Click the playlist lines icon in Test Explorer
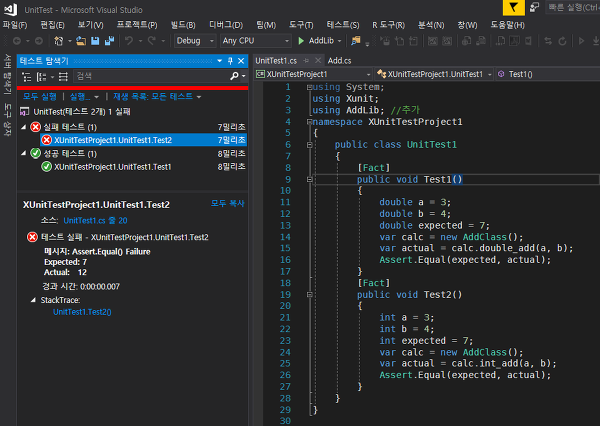 pyautogui.click(x=63, y=77)
